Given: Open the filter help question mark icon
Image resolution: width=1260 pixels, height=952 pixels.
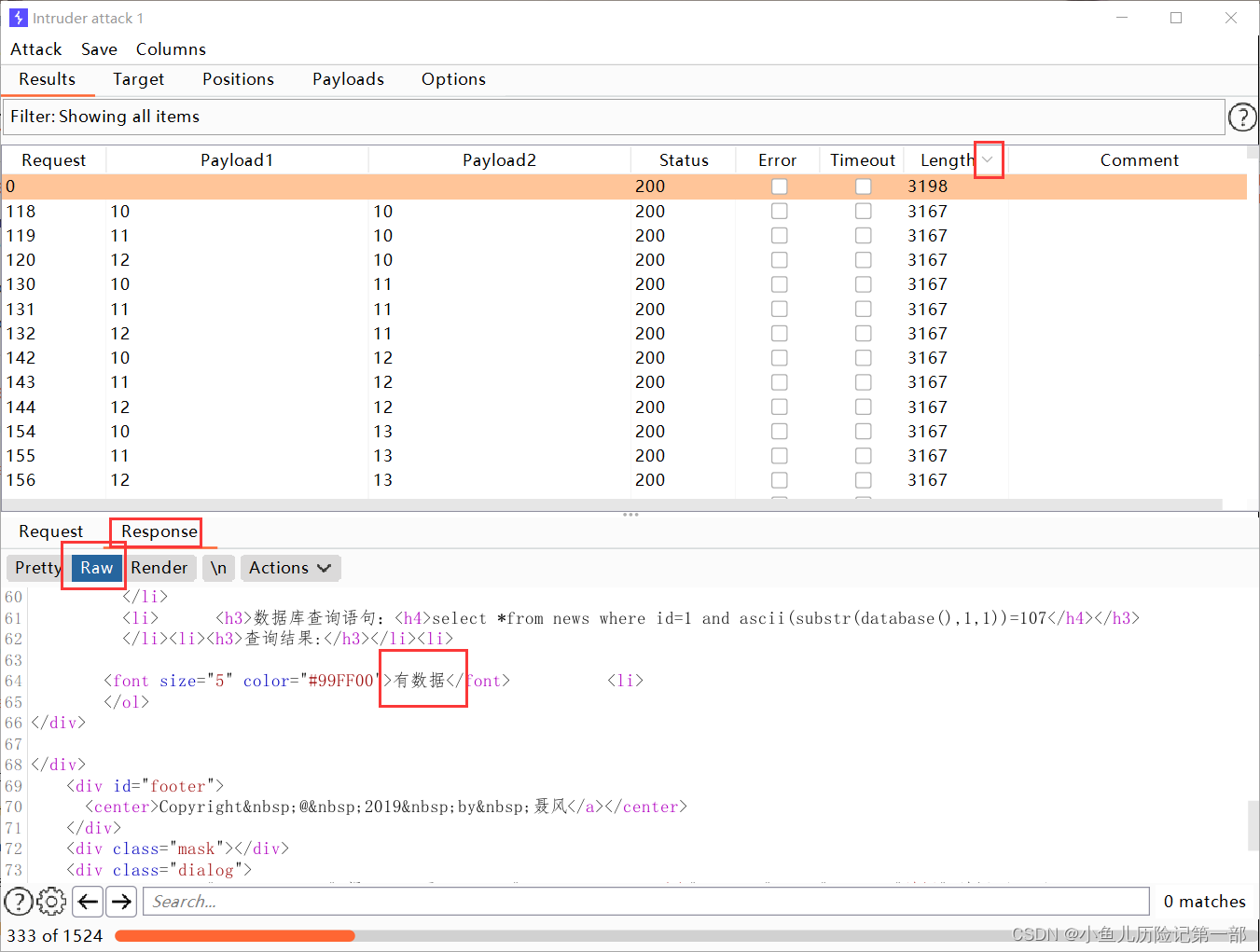Looking at the screenshot, I should coord(1242,117).
